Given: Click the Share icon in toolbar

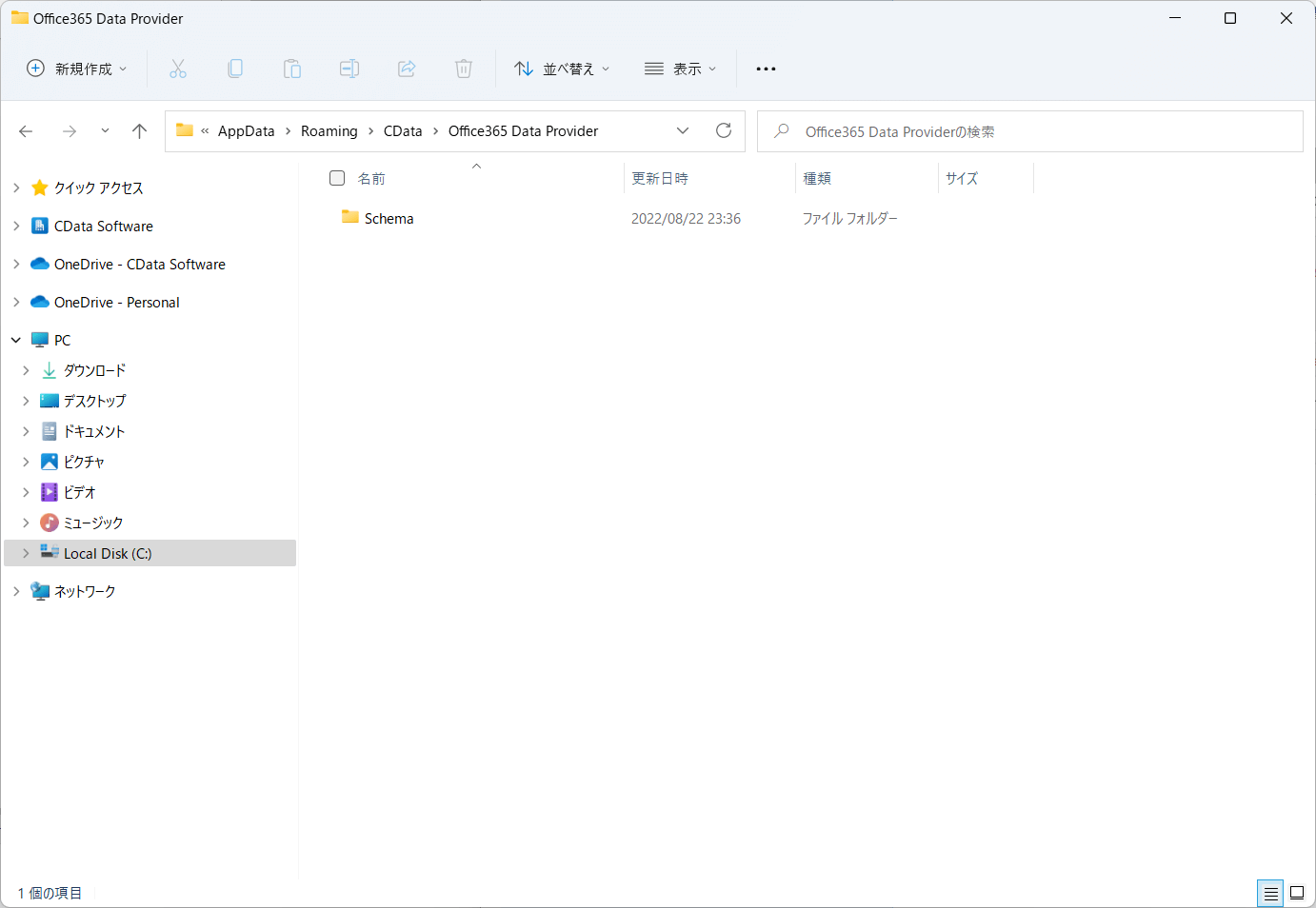Looking at the screenshot, I should coord(407,69).
